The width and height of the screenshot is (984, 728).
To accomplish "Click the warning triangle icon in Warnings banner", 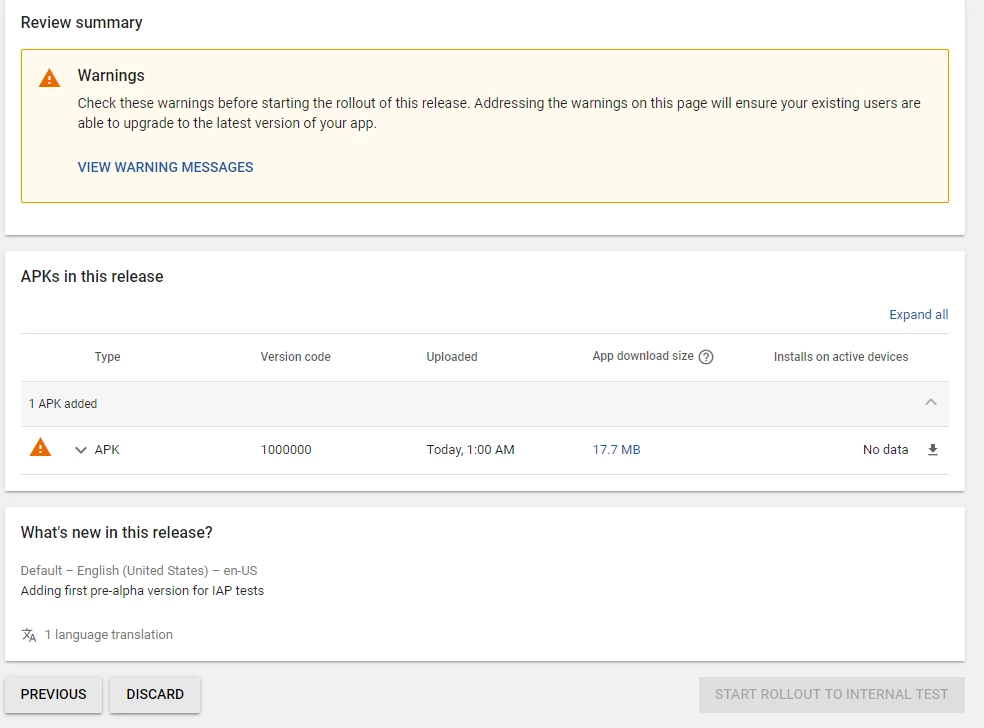I will pos(49,78).
